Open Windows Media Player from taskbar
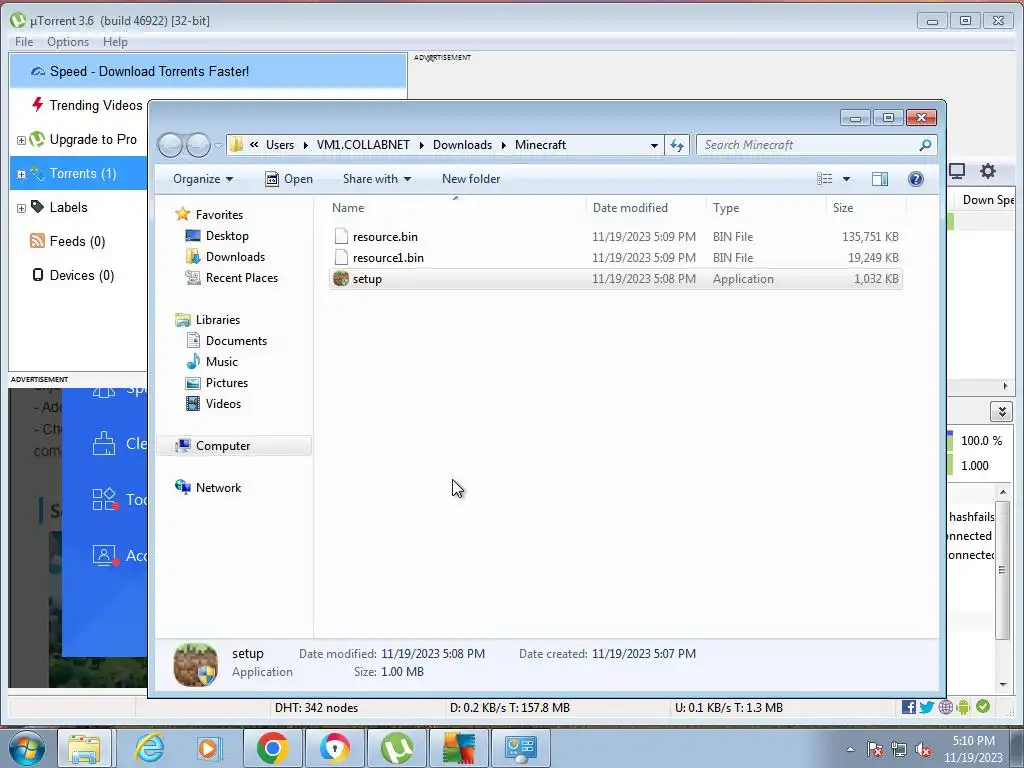The height and width of the screenshot is (768, 1024). (x=210, y=748)
